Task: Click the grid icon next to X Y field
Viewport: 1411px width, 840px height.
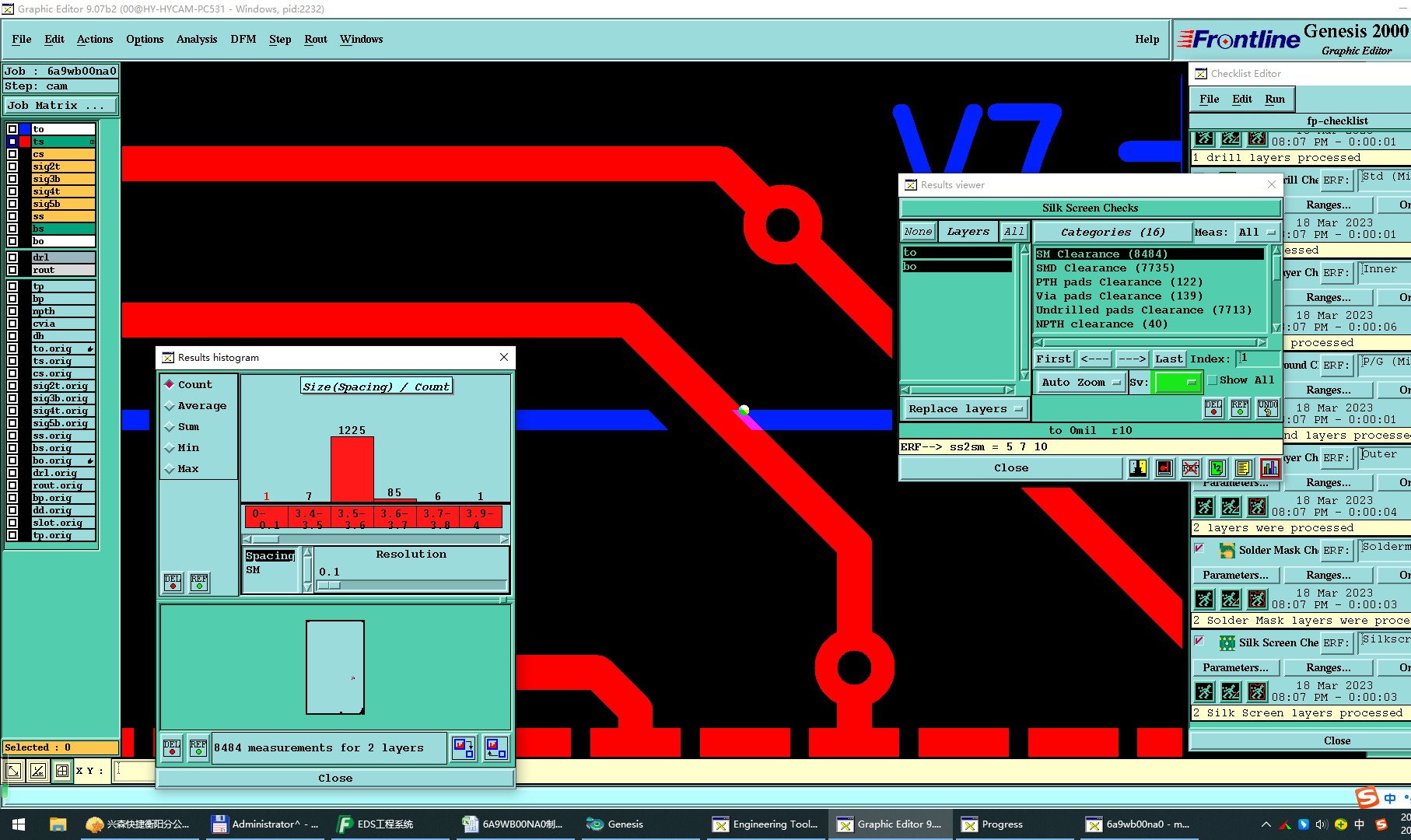Action: (62, 771)
